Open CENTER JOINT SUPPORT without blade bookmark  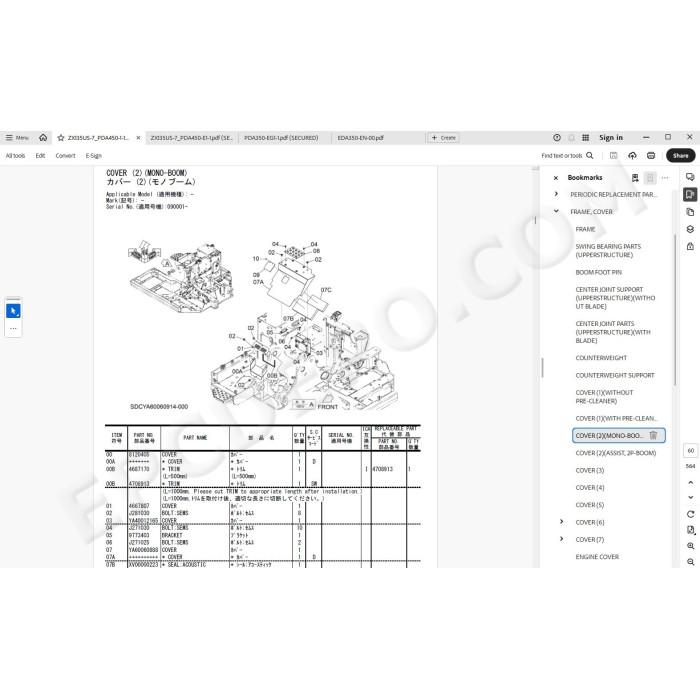pyautogui.click(x=615, y=298)
